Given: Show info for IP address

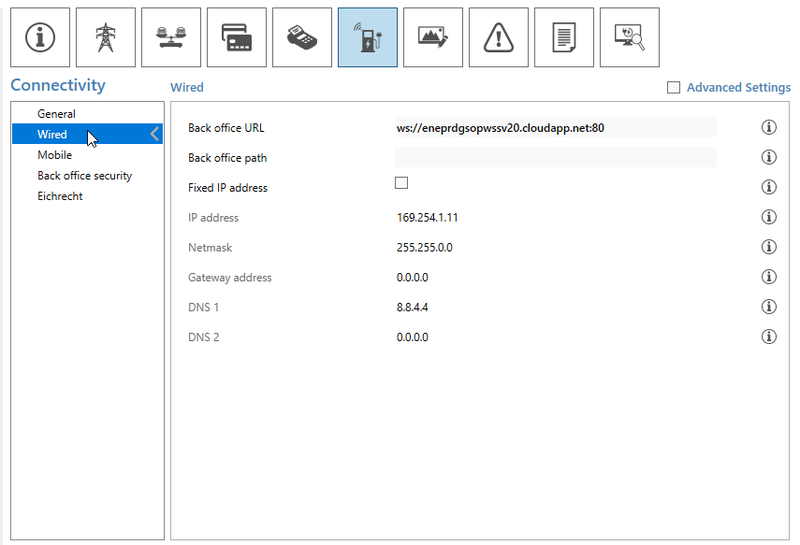Looking at the screenshot, I should point(769,217).
